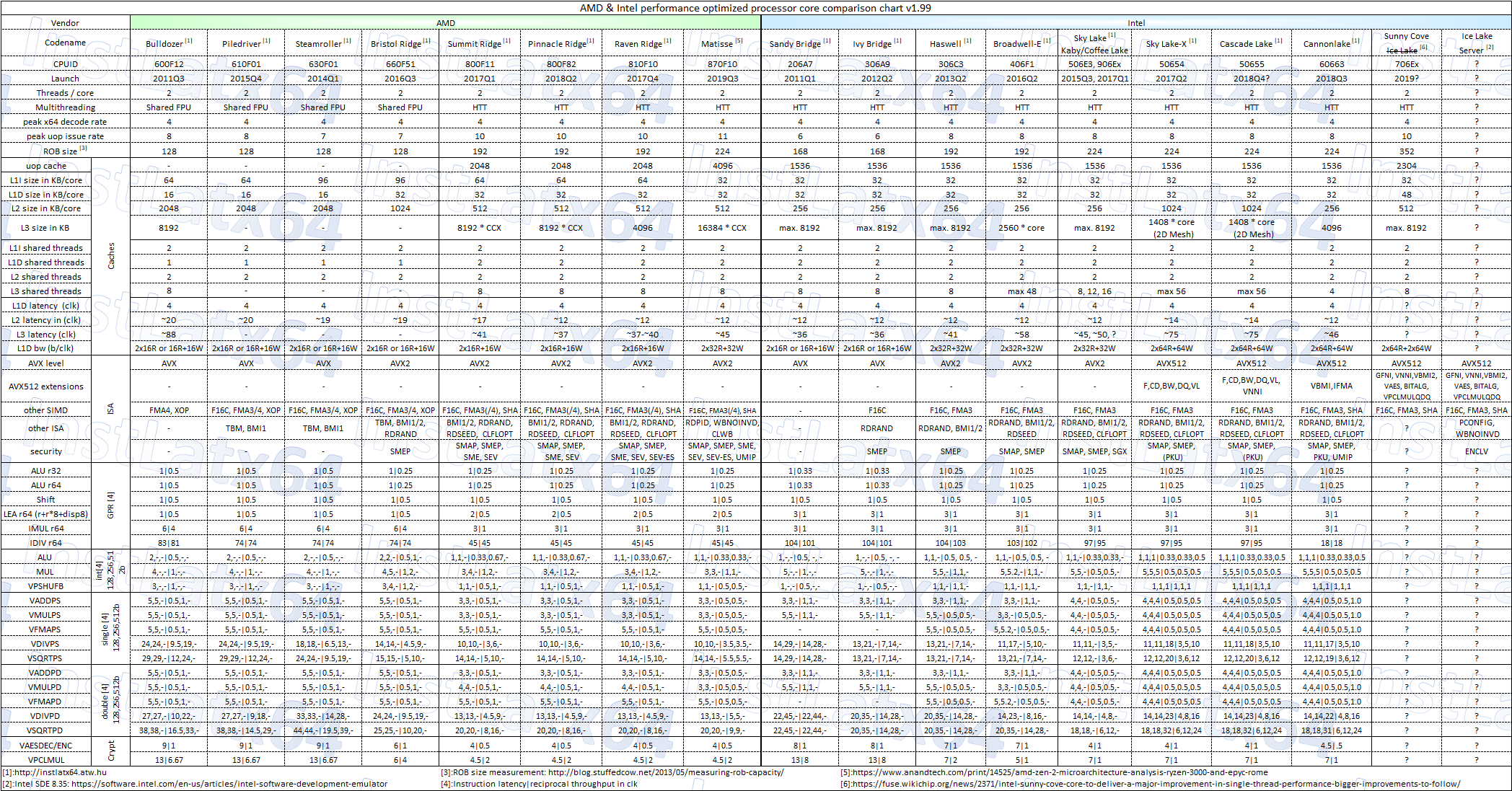
Task: Open the wikichip Sunny Cove footnote link
Action: click(1156, 784)
